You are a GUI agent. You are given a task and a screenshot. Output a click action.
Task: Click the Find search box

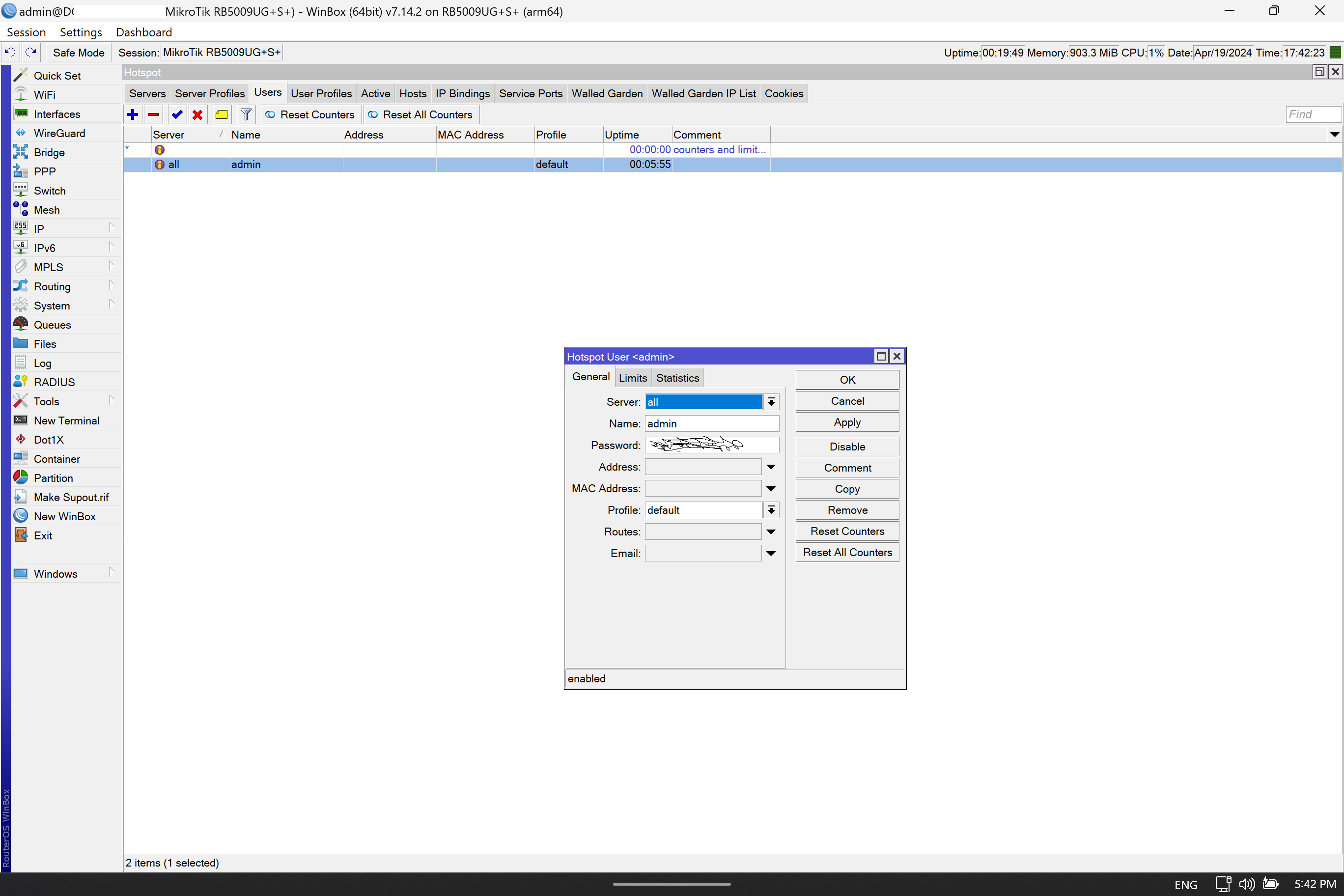(1313, 114)
